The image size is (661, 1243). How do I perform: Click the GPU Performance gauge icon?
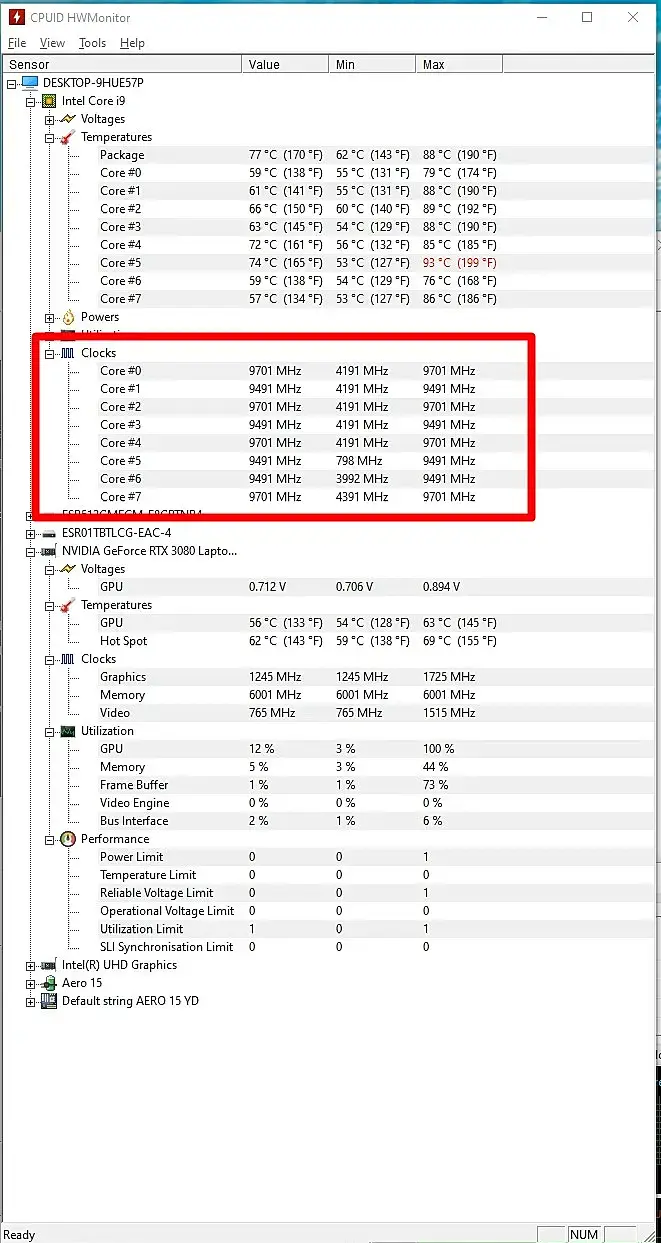click(x=68, y=839)
